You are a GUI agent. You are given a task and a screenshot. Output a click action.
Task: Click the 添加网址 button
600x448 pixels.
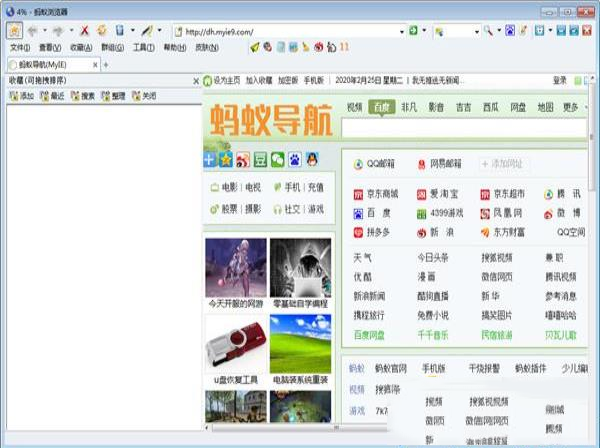502,164
